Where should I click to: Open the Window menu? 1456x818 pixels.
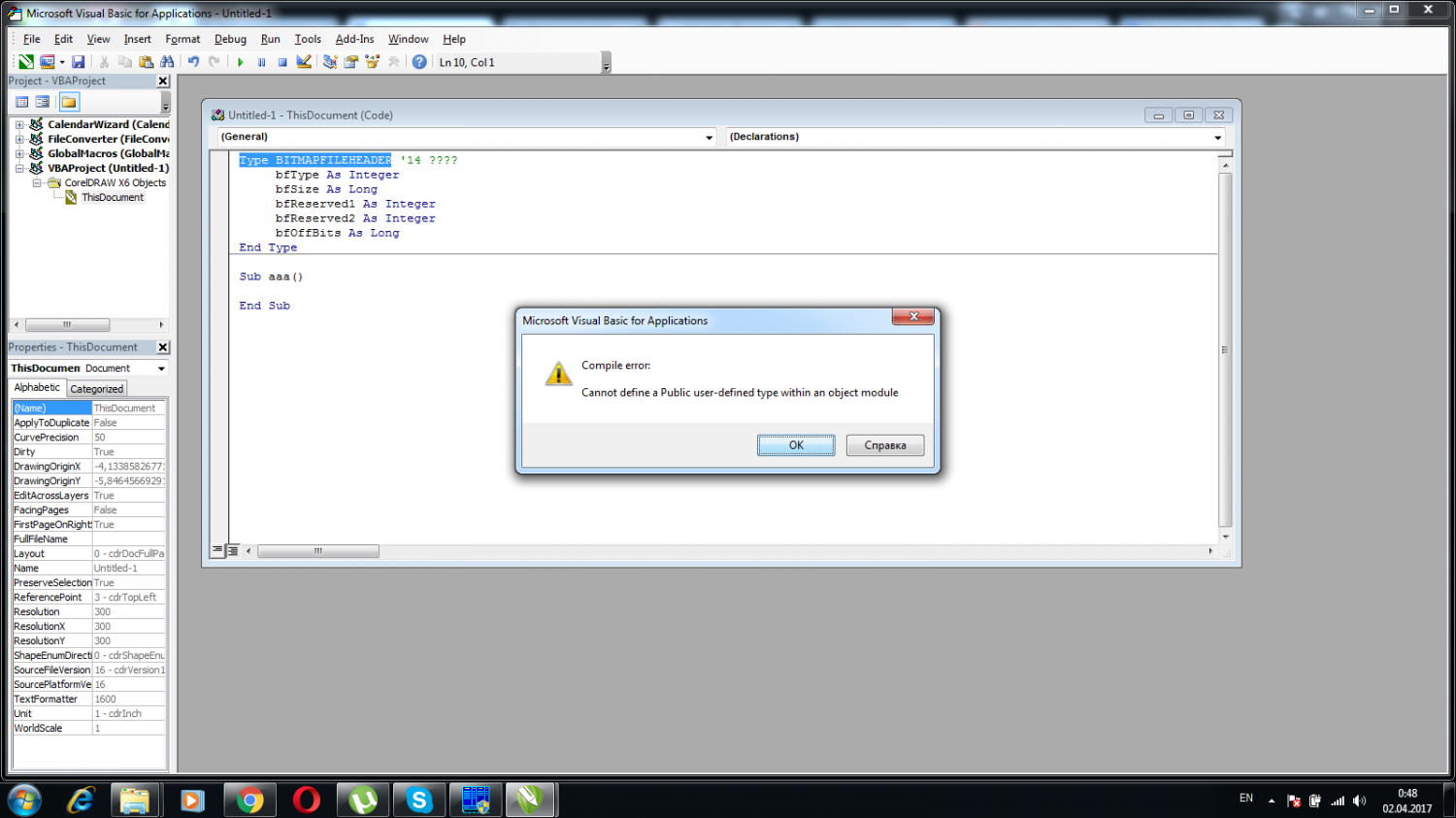pos(409,39)
